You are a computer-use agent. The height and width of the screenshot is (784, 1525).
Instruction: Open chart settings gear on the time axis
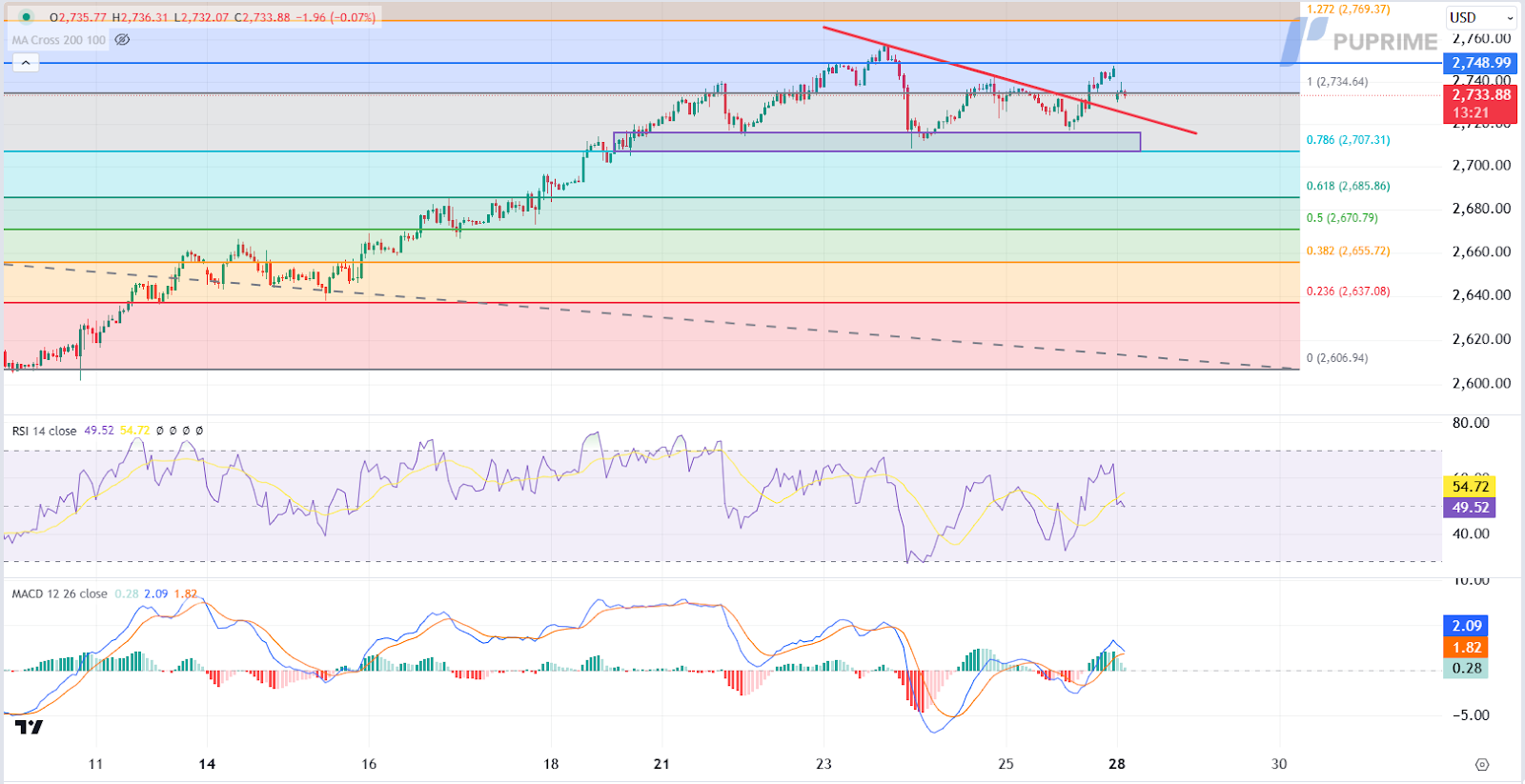[1481, 764]
